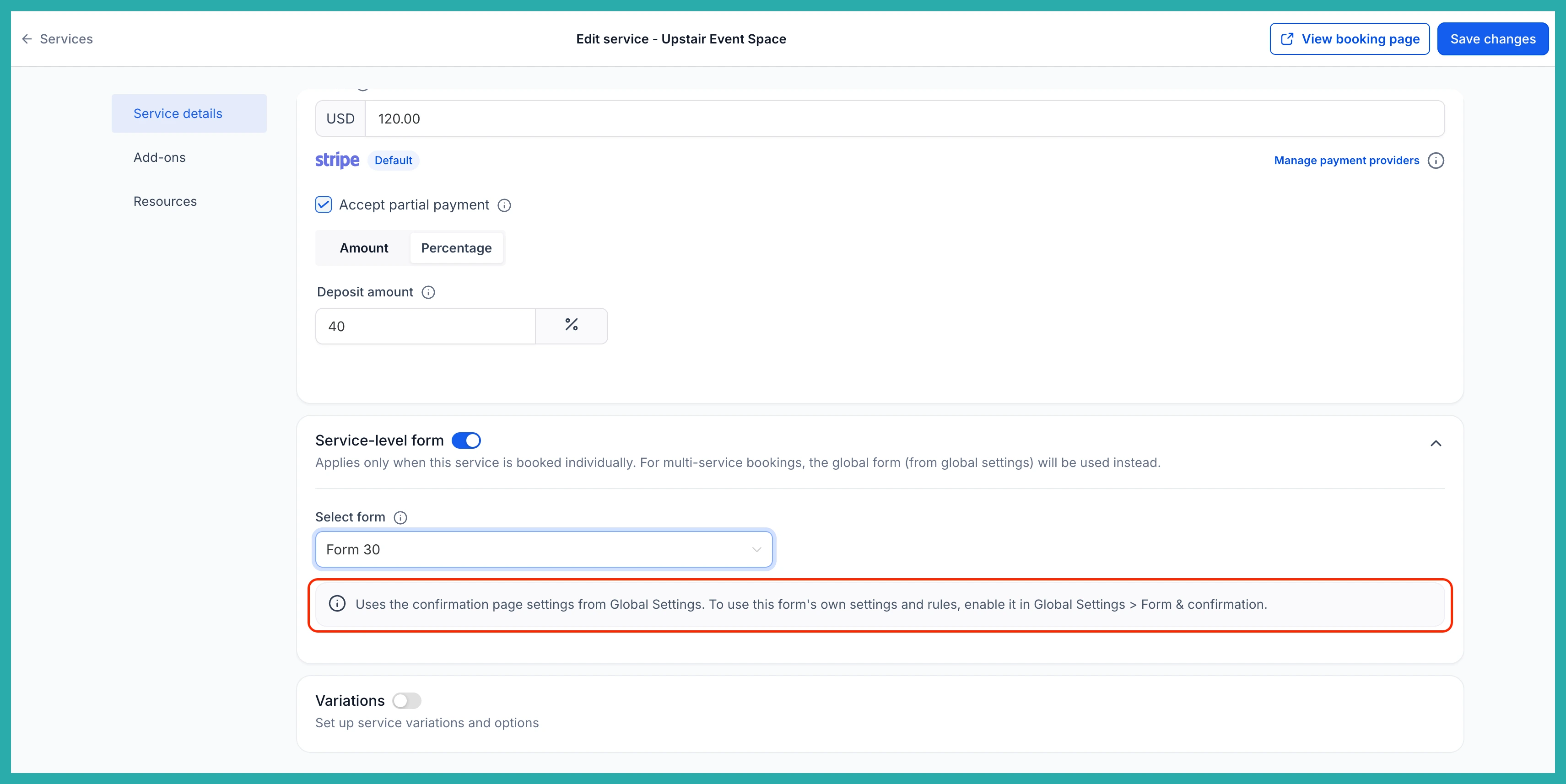Viewport: 1566px width, 784px height.
Task: Click the info icon in the confirmation notice
Action: click(x=337, y=603)
